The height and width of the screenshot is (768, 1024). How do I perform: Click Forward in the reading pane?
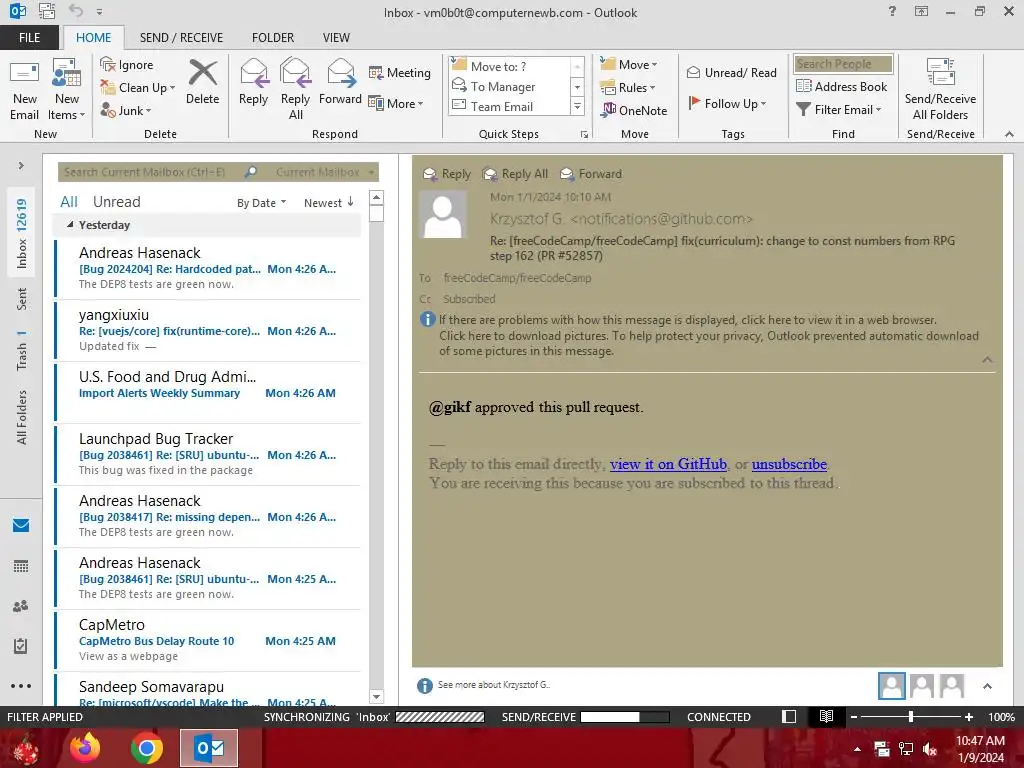591,174
